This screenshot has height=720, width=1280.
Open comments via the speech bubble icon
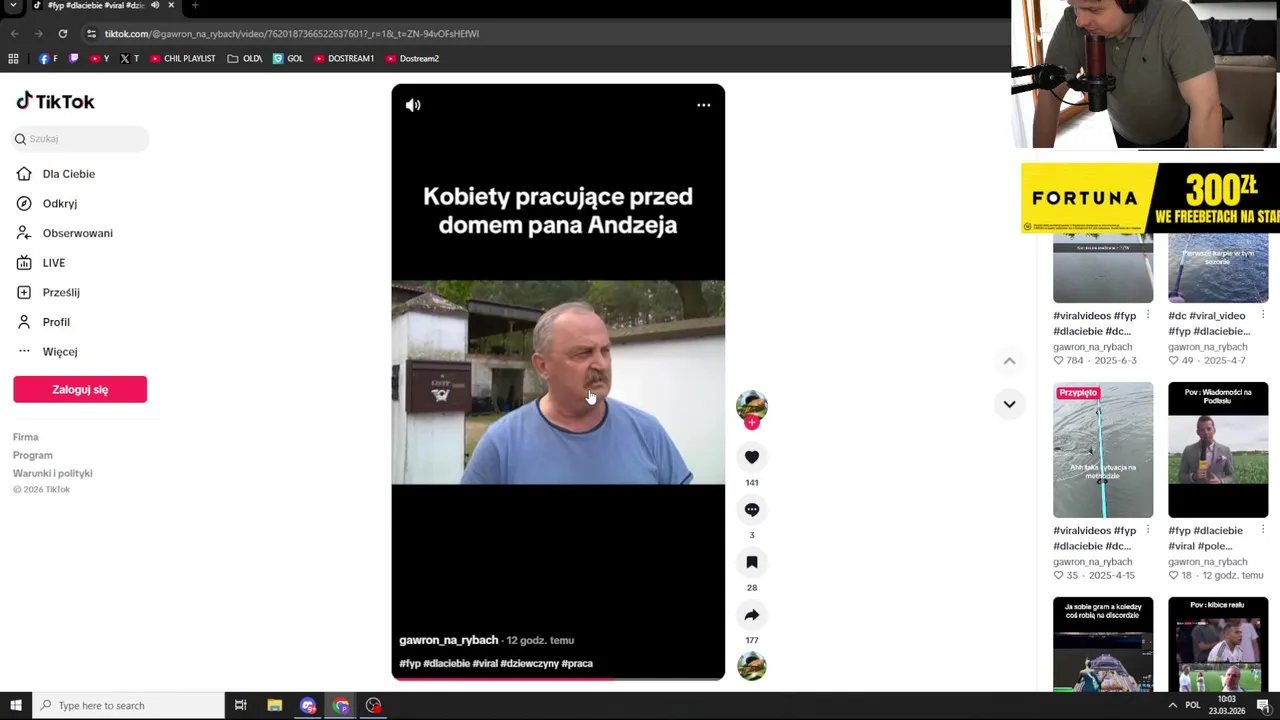pos(752,510)
